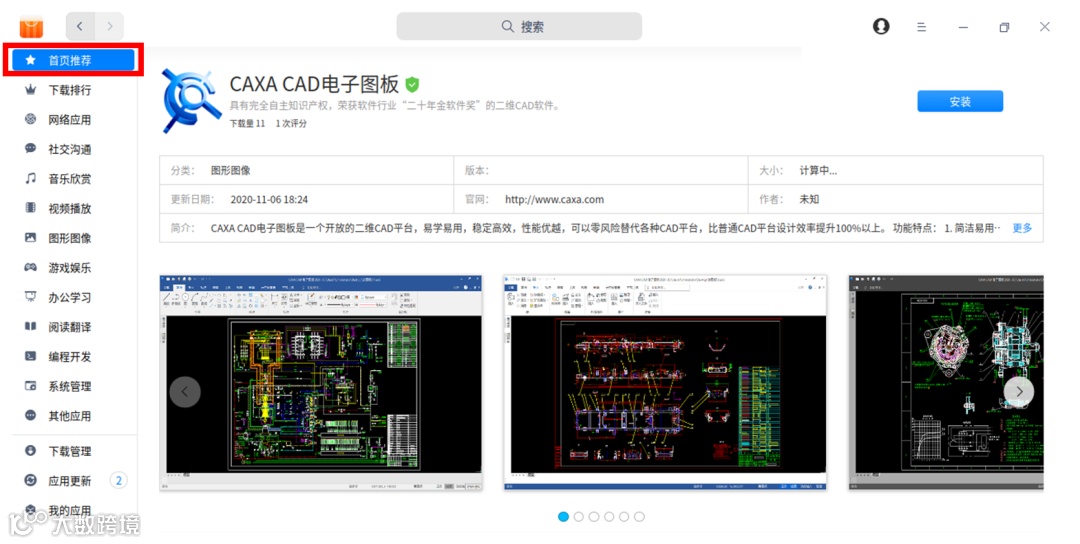Viewport: 1080px width, 544px height.
Task: Select the first carousel page dot
Action: [563, 516]
